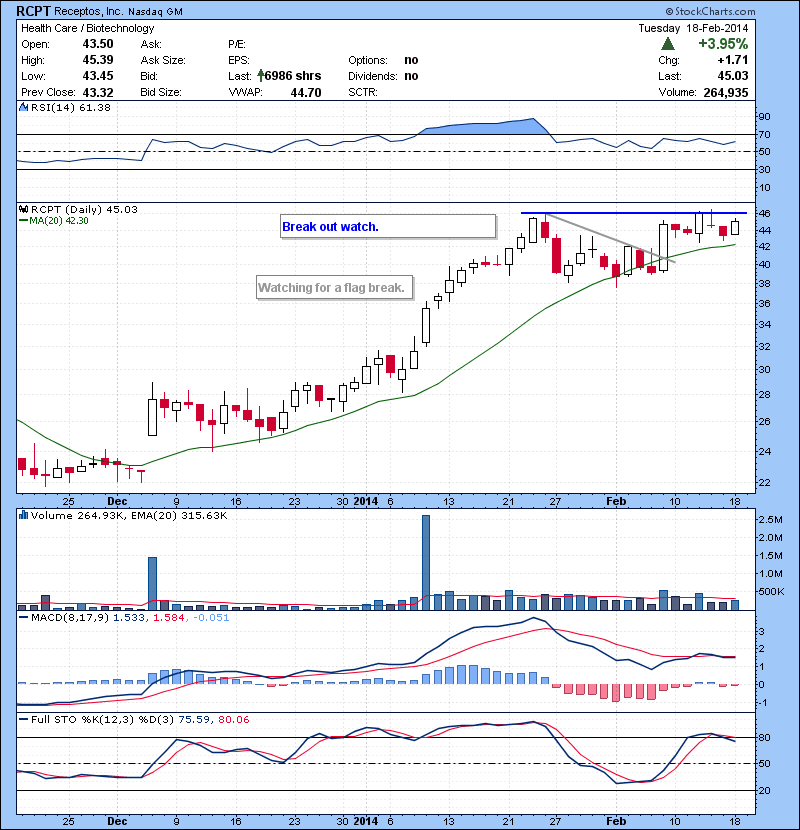Click the RSI(14) indicator icon

(x=23, y=107)
